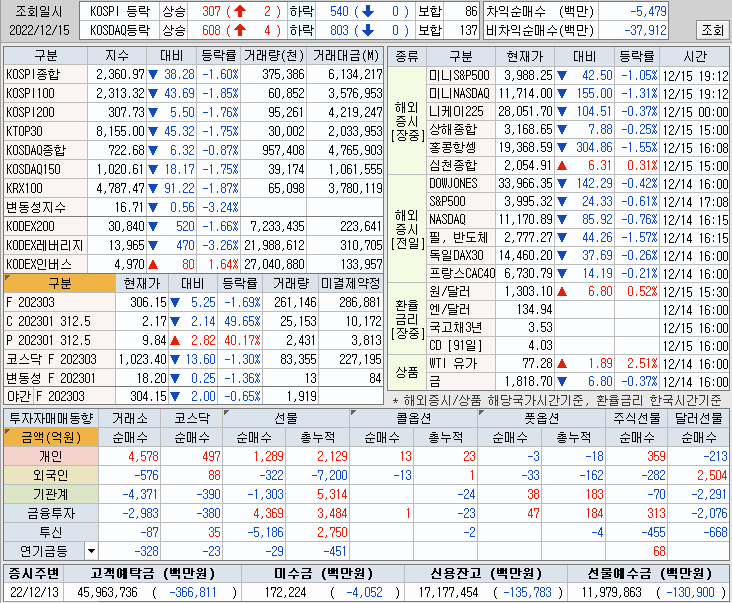Click the 선물 column group header
The width and height of the screenshot is (732, 603).
(x=286, y=418)
